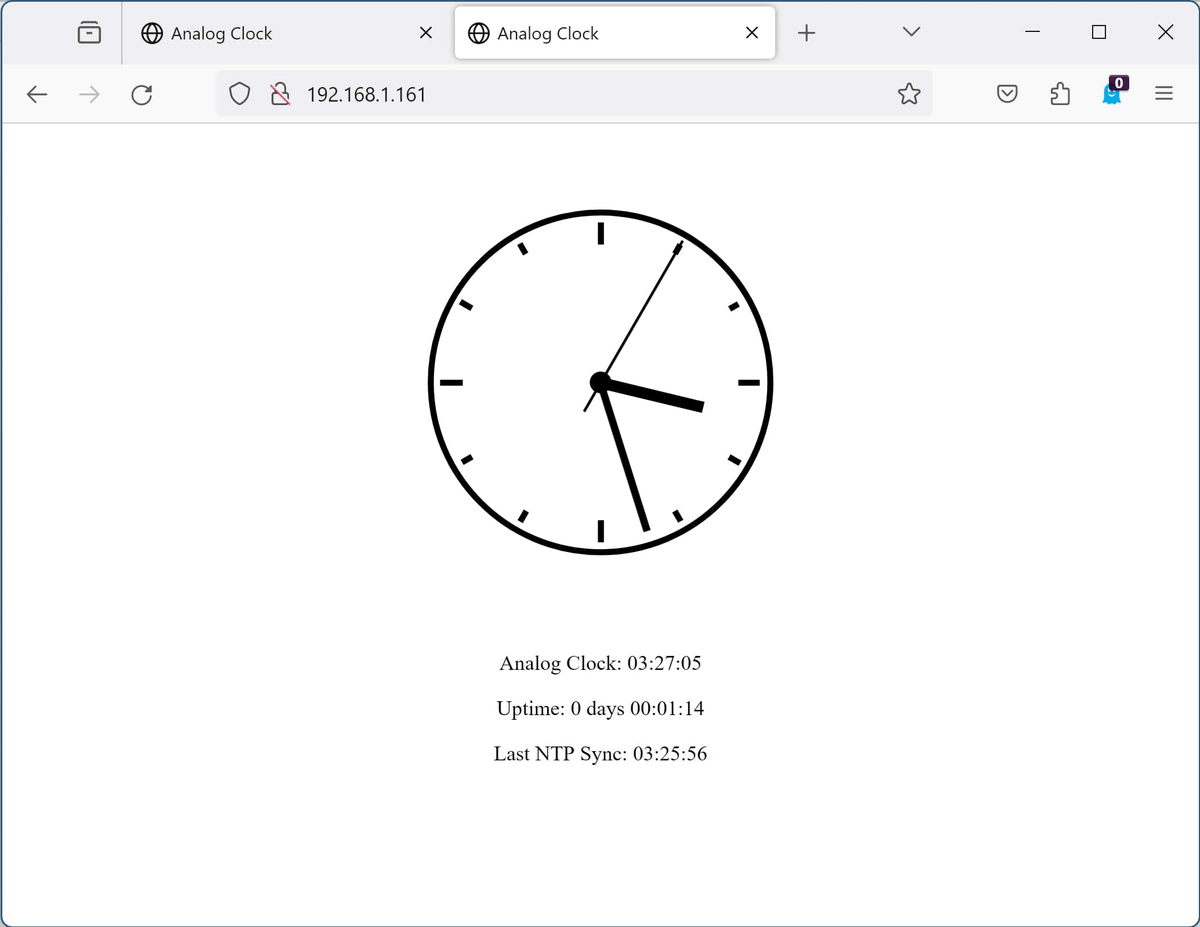The image size is (1200, 927).
Task: Click the Ghostery extension icon
Action: [x=1113, y=93]
